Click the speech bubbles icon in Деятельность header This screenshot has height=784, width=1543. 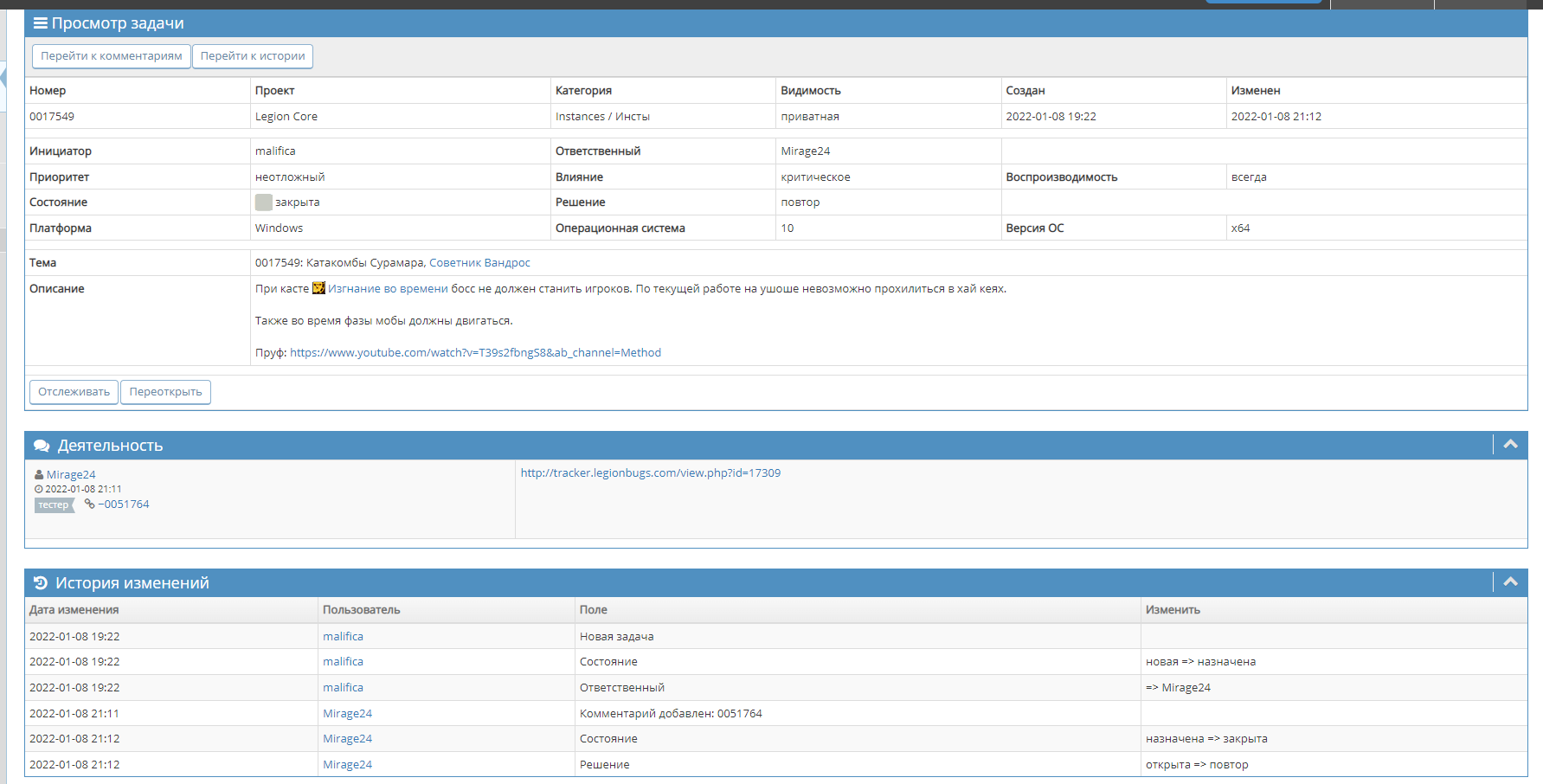click(x=42, y=446)
